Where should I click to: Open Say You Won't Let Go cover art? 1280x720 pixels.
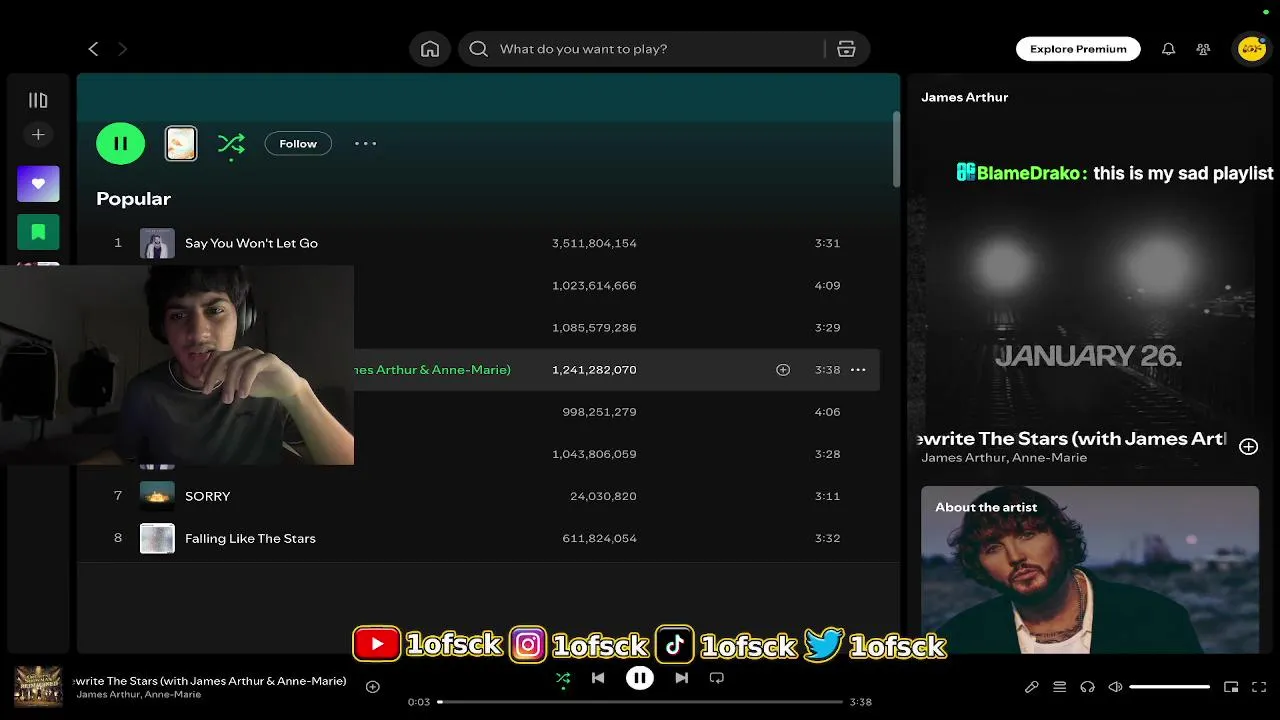click(x=157, y=243)
